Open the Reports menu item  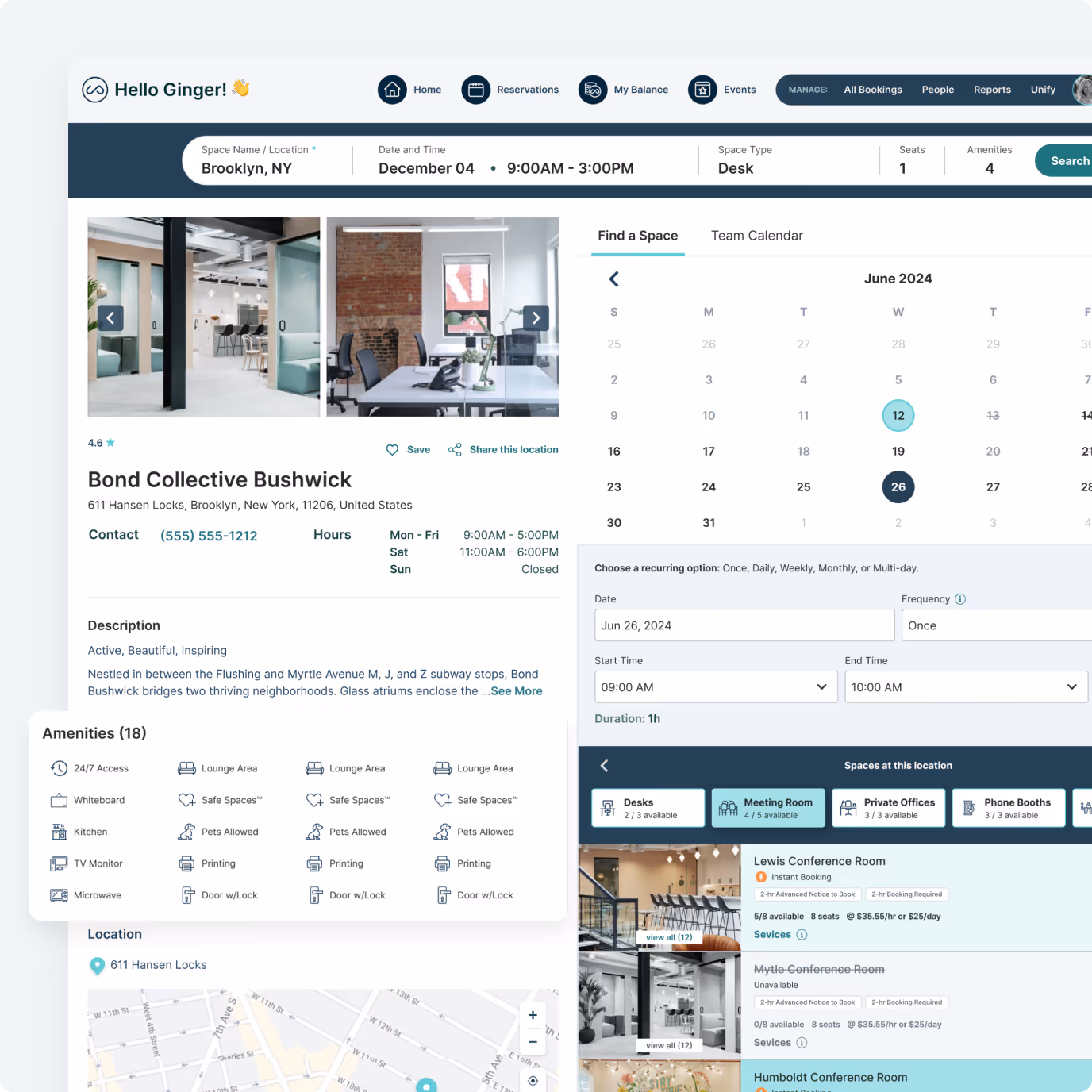[x=992, y=90]
